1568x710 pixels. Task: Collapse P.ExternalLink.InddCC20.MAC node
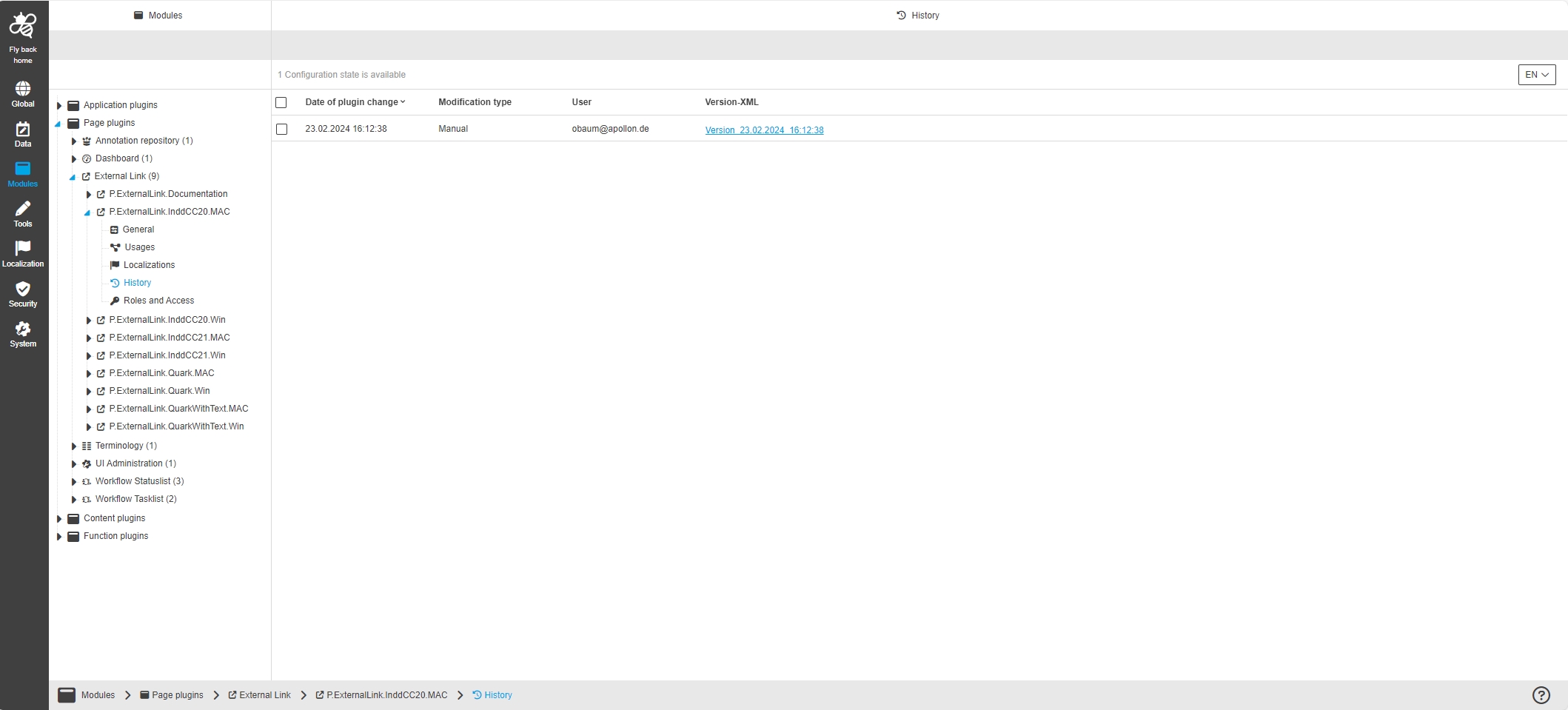(87, 212)
